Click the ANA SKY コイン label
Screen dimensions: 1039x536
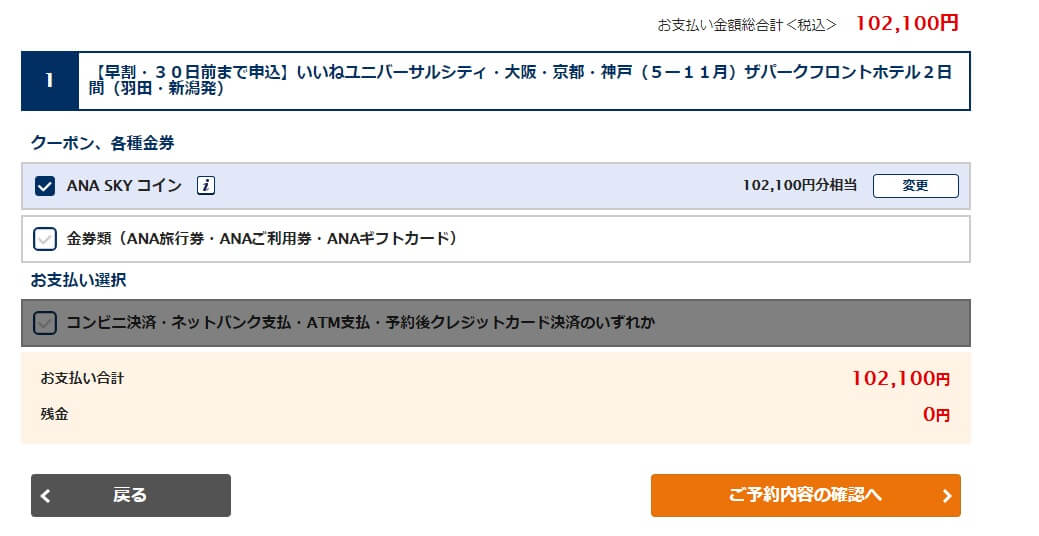(124, 185)
